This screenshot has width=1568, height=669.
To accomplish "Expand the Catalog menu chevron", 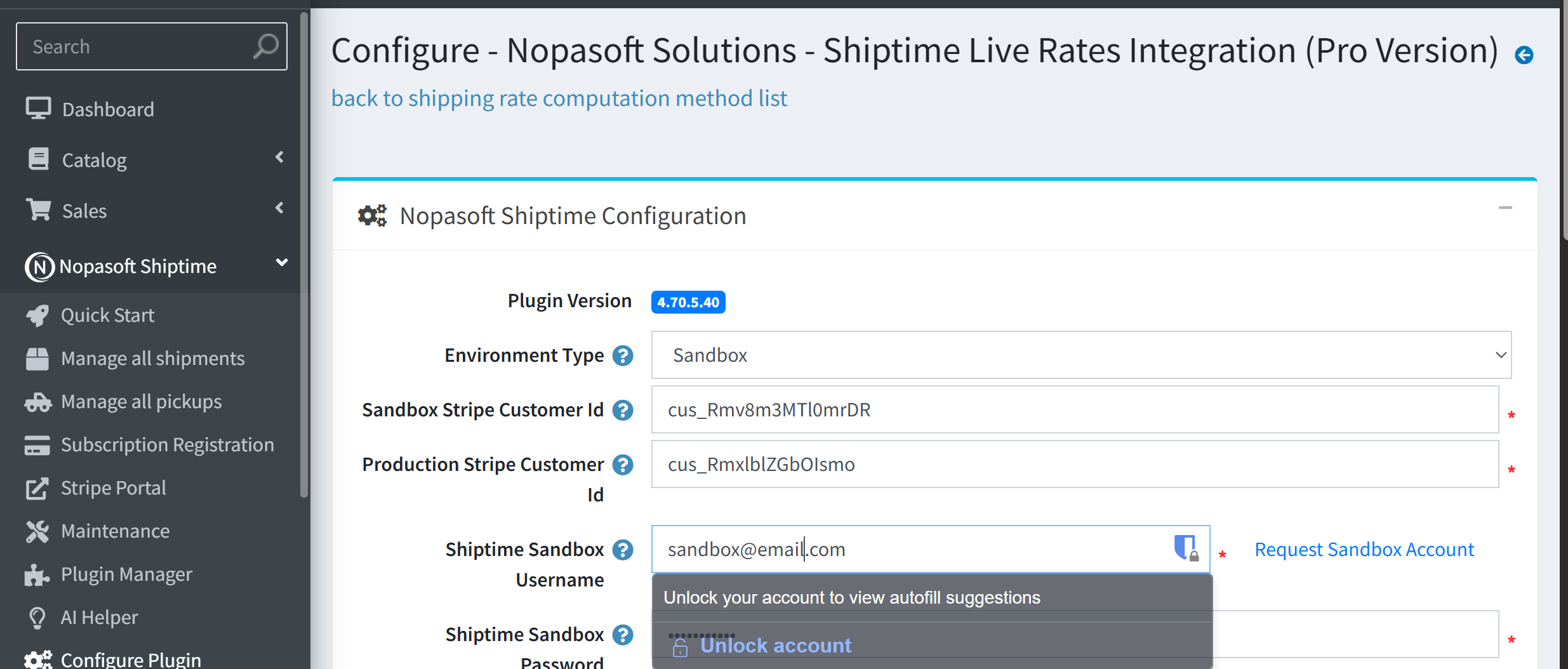I will (x=280, y=157).
